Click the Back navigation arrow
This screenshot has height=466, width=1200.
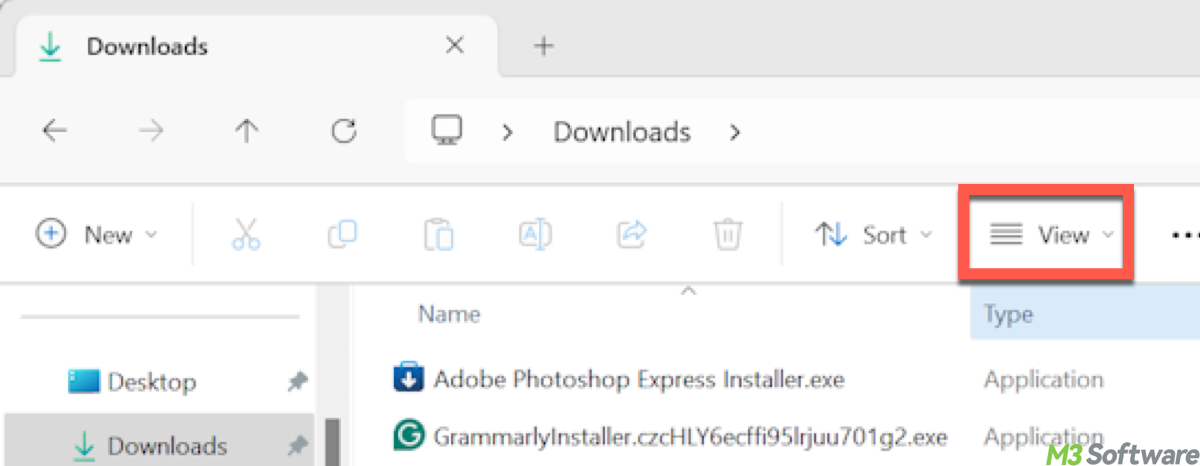click(x=55, y=131)
